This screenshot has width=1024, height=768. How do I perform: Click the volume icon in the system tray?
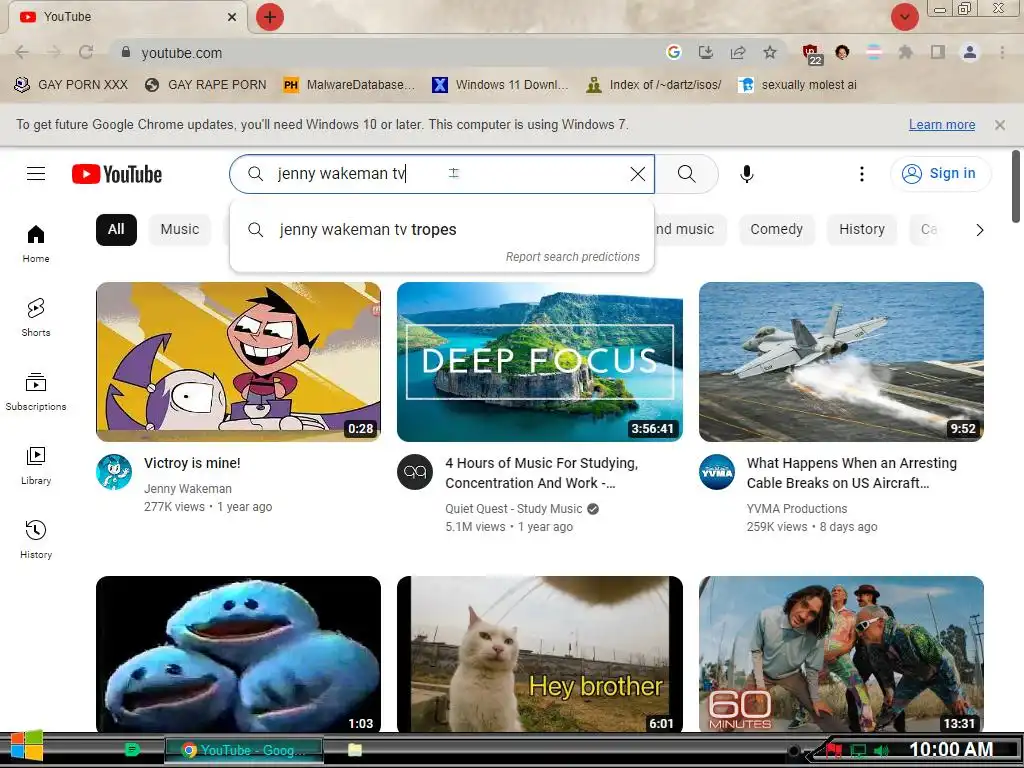[x=881, y=750]
